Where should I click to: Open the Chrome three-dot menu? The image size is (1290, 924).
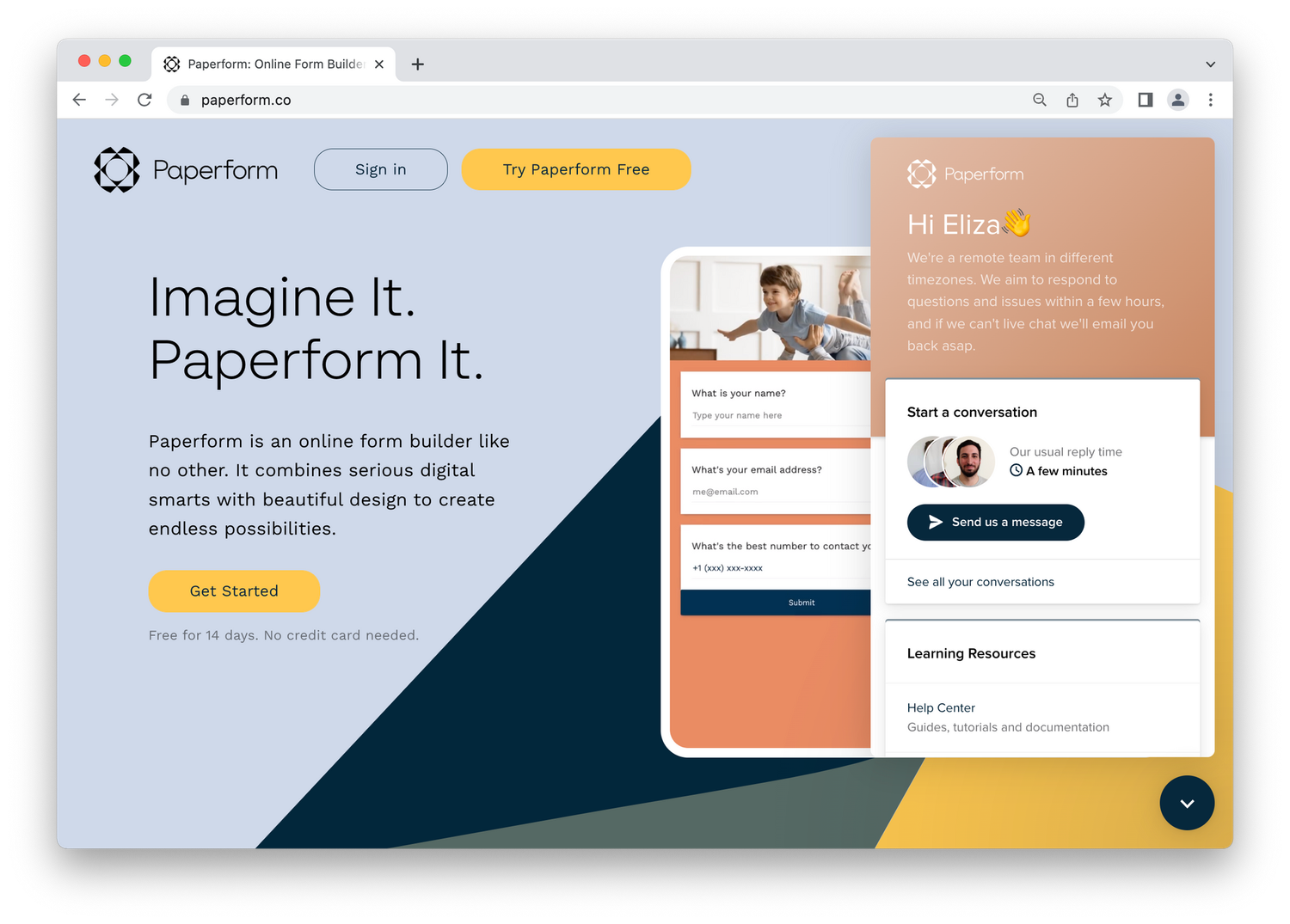1211,100
